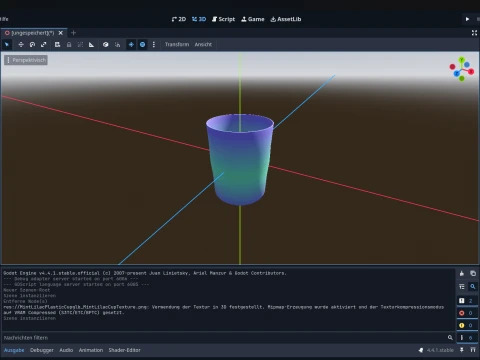Switch to 2D workspace
The height and width of the screenshot is (360, 480).
pyautogui.click(x=179, y=19)
